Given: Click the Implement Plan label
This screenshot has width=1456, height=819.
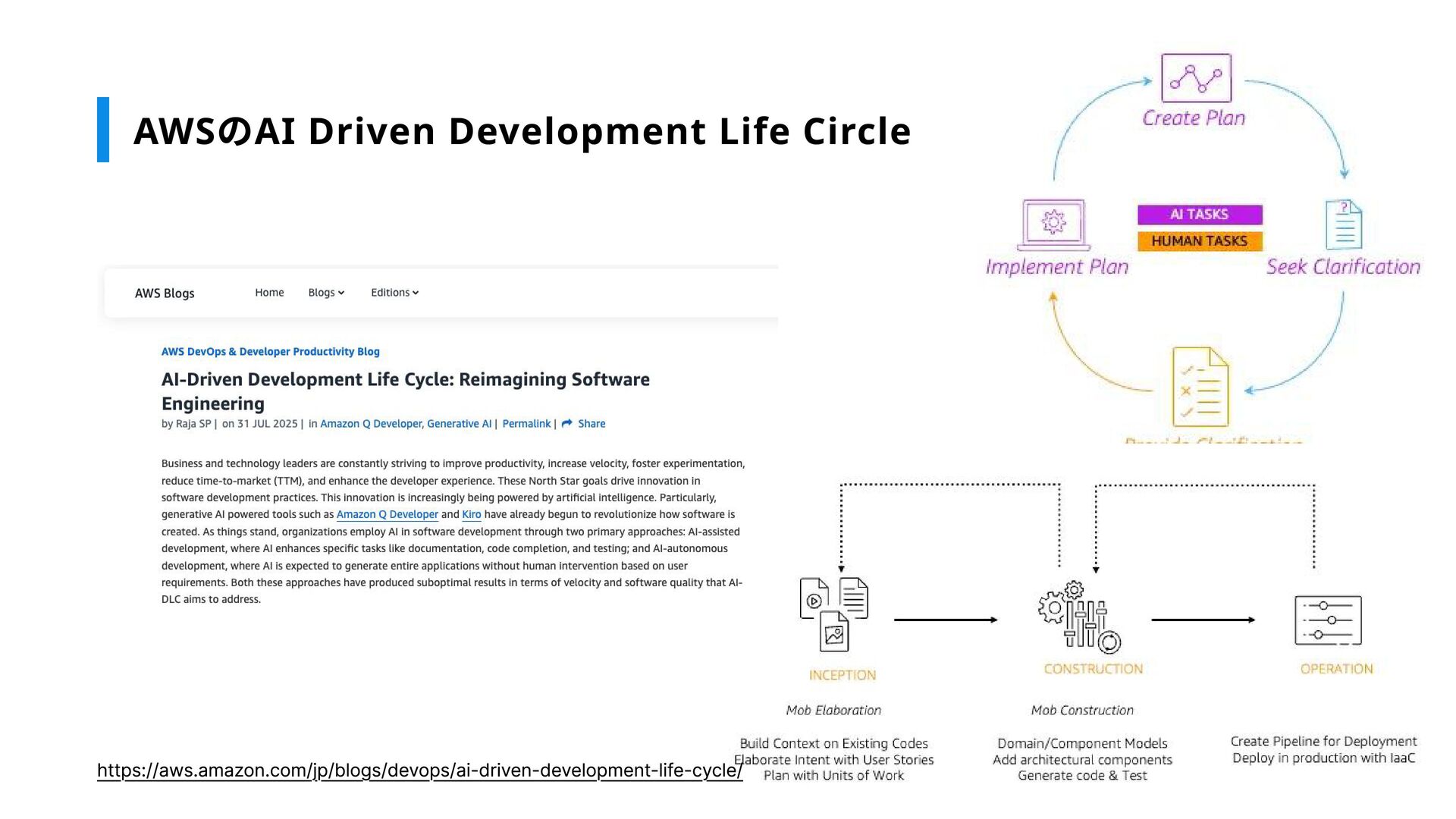Looking at the screenshot, I should pyautogui.click(x=1057, y=267).
